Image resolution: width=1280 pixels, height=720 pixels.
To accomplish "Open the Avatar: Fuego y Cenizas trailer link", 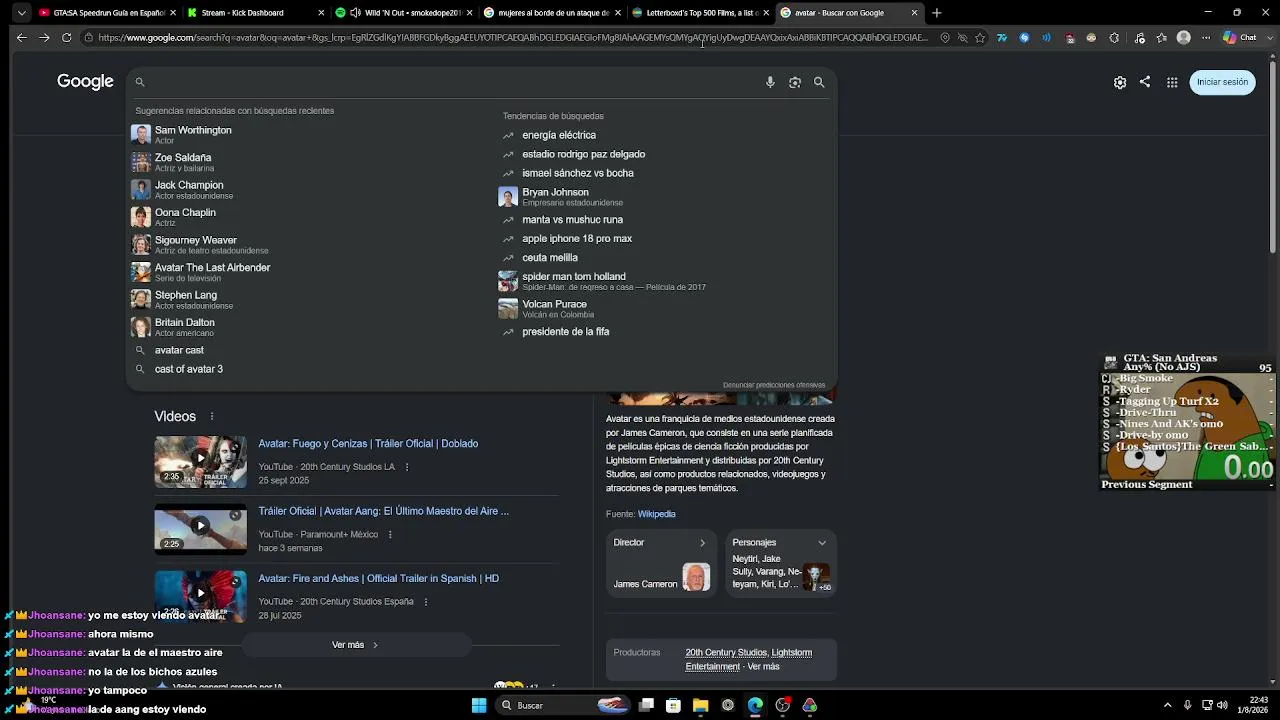I will point(368,444).
